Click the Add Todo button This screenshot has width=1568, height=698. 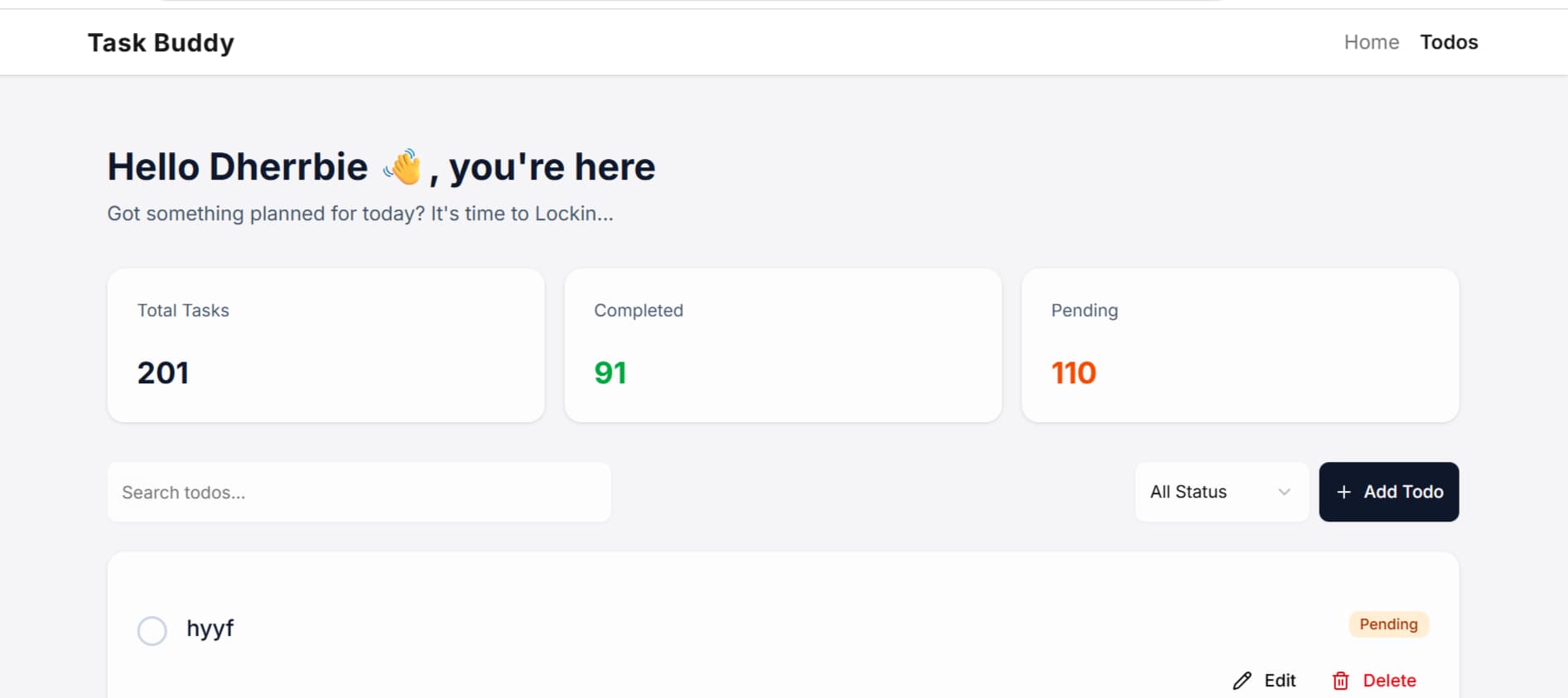[x=1388, y=492]
